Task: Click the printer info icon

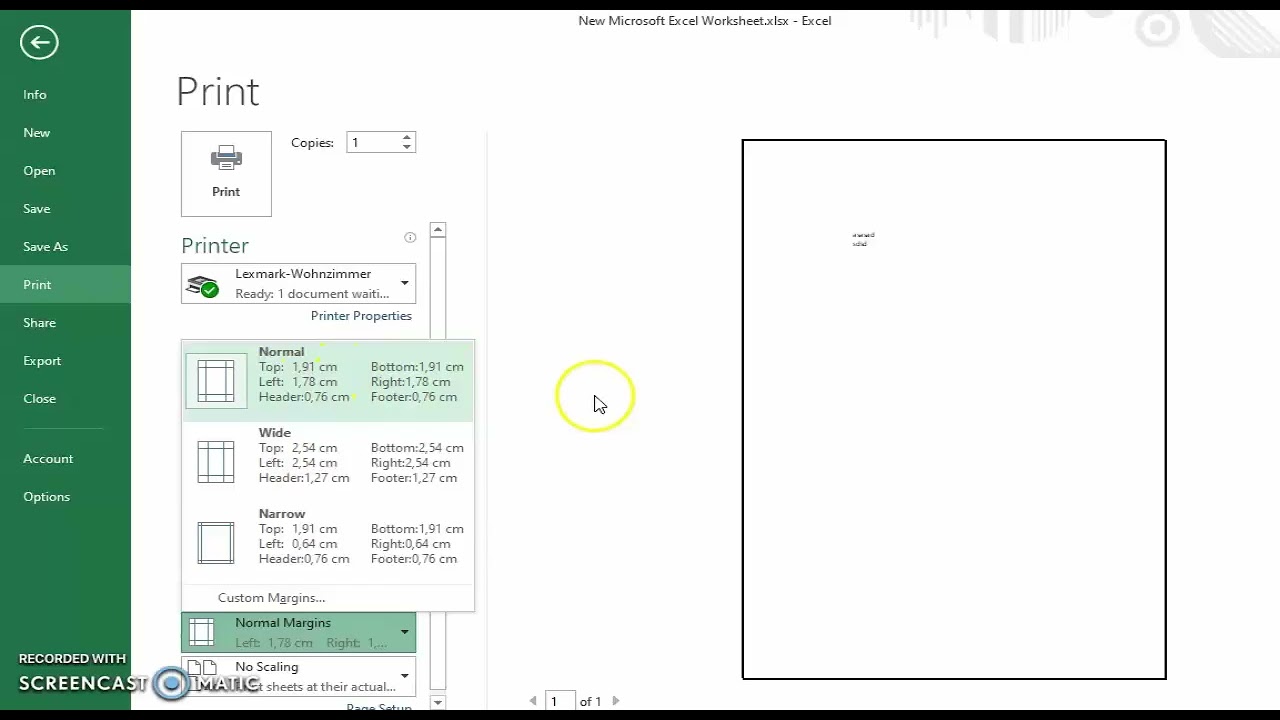Action: (x=410, y=237)
